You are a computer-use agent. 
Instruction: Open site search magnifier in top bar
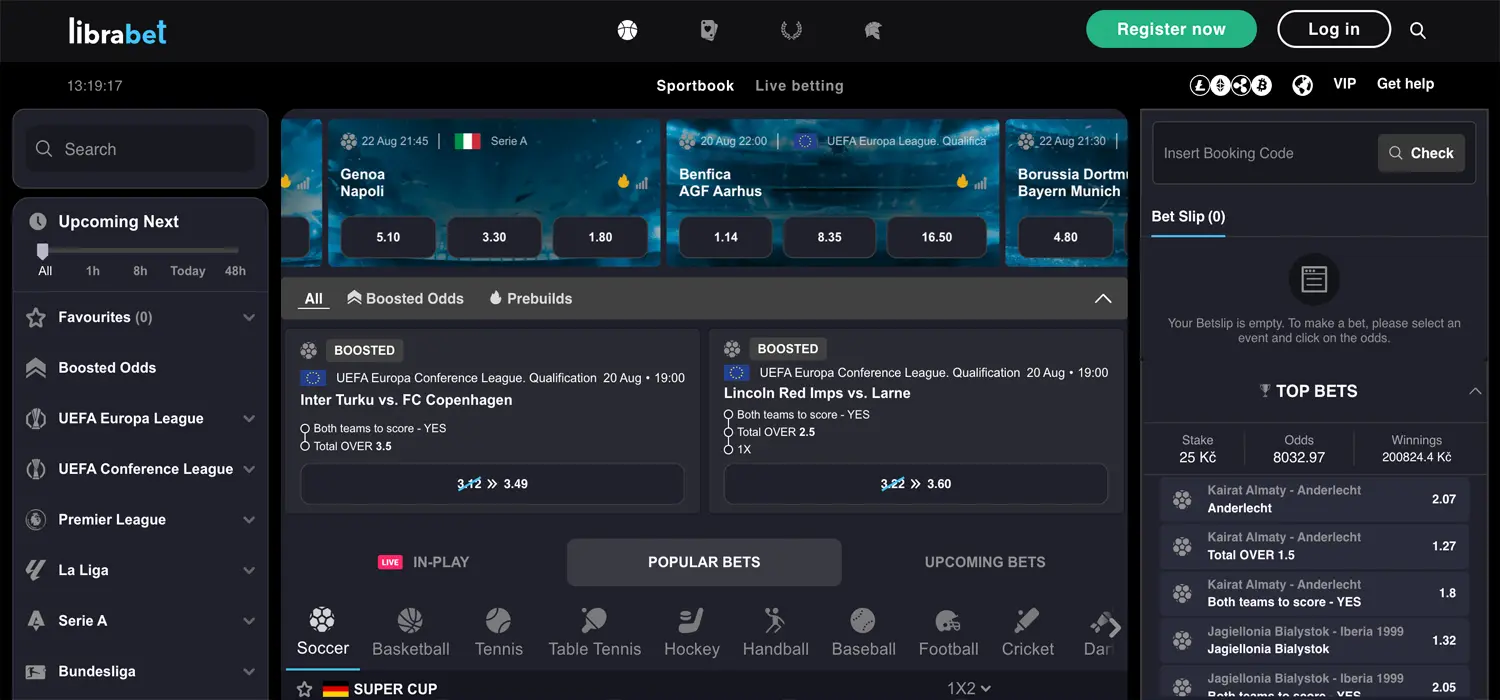(1418, 30)
